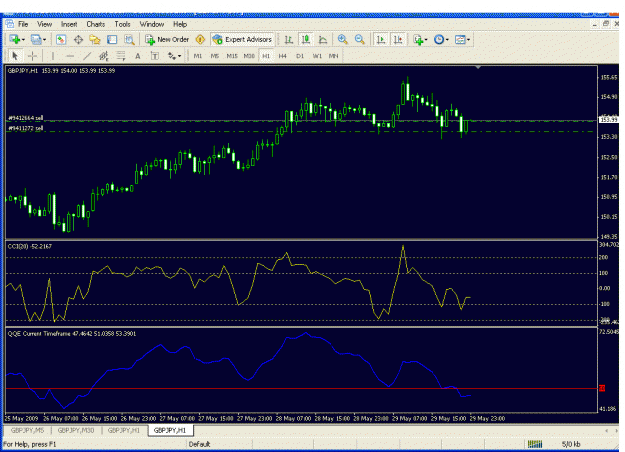Switch chart to line chart style

(323, 39)
